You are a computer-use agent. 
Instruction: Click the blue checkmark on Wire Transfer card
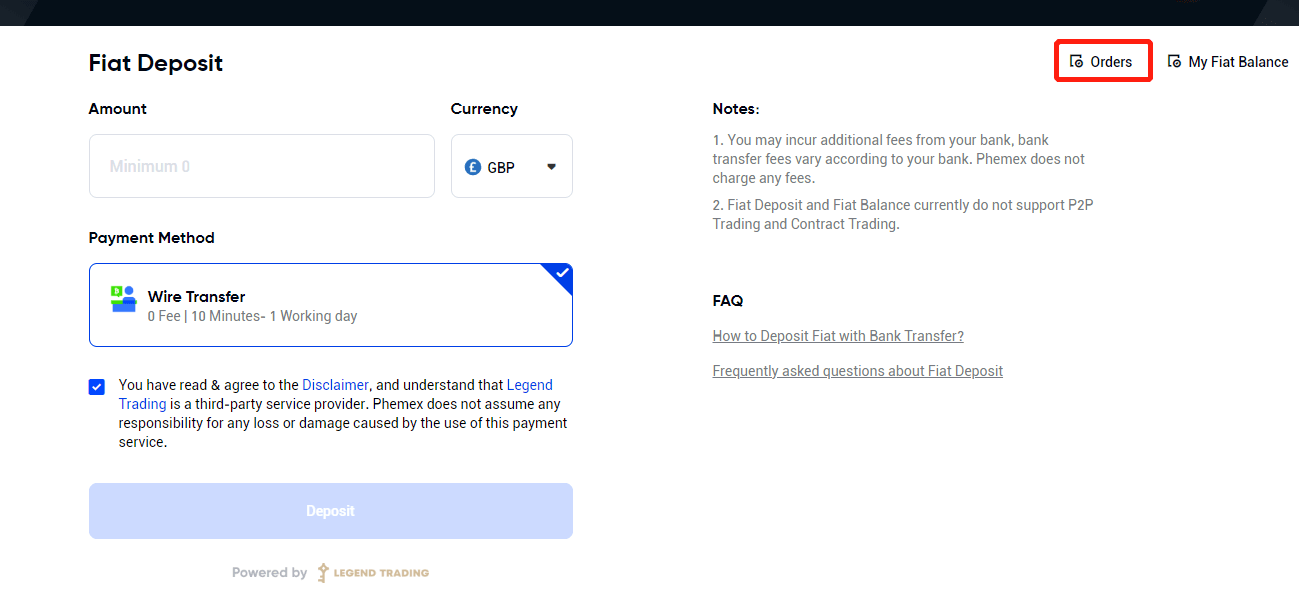(x=562, y=273)
